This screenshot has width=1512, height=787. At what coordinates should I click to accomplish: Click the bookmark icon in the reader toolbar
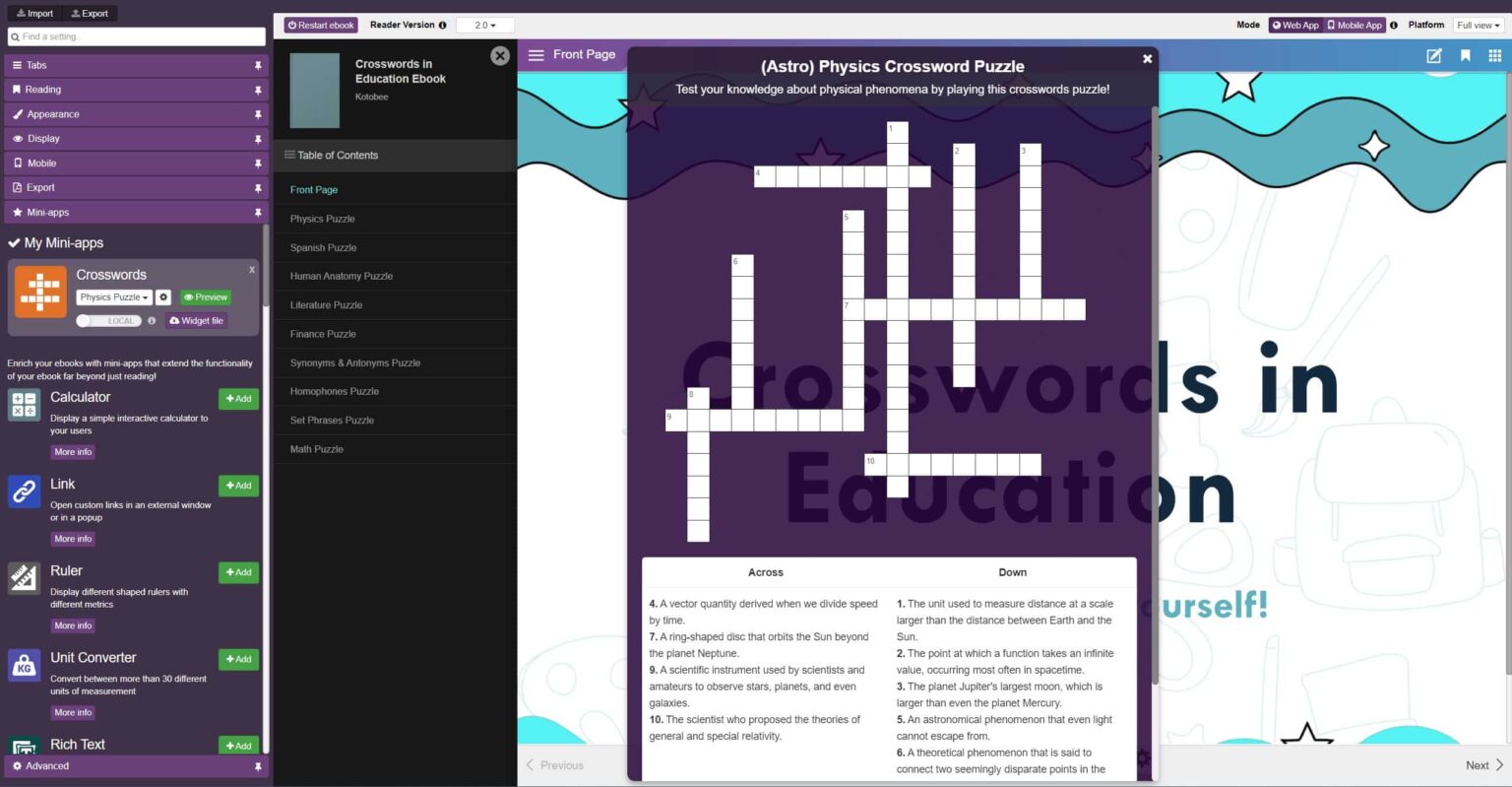(1465, 56)
